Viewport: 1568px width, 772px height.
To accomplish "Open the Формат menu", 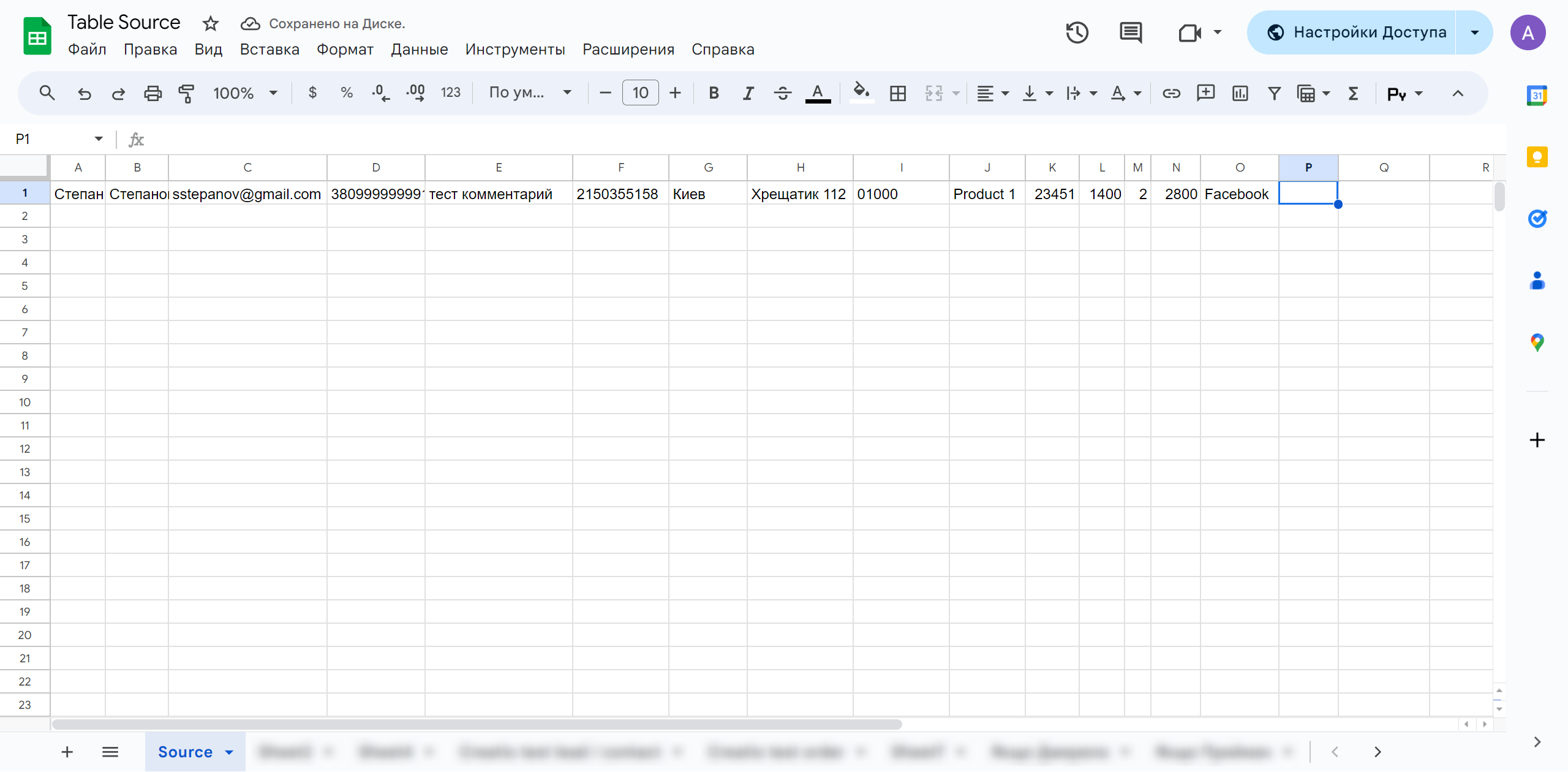I will (345, 49).
